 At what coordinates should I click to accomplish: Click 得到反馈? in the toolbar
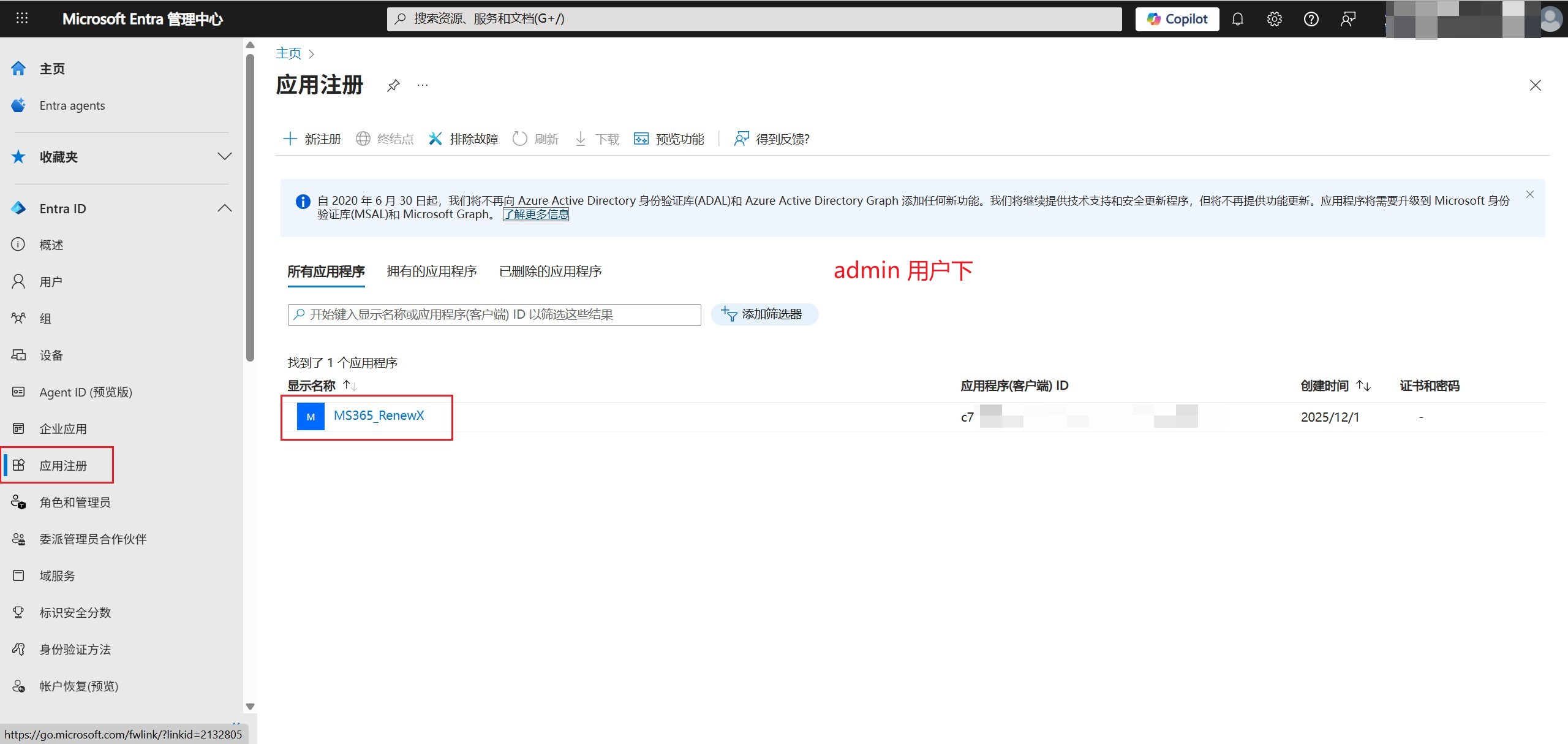772,139
